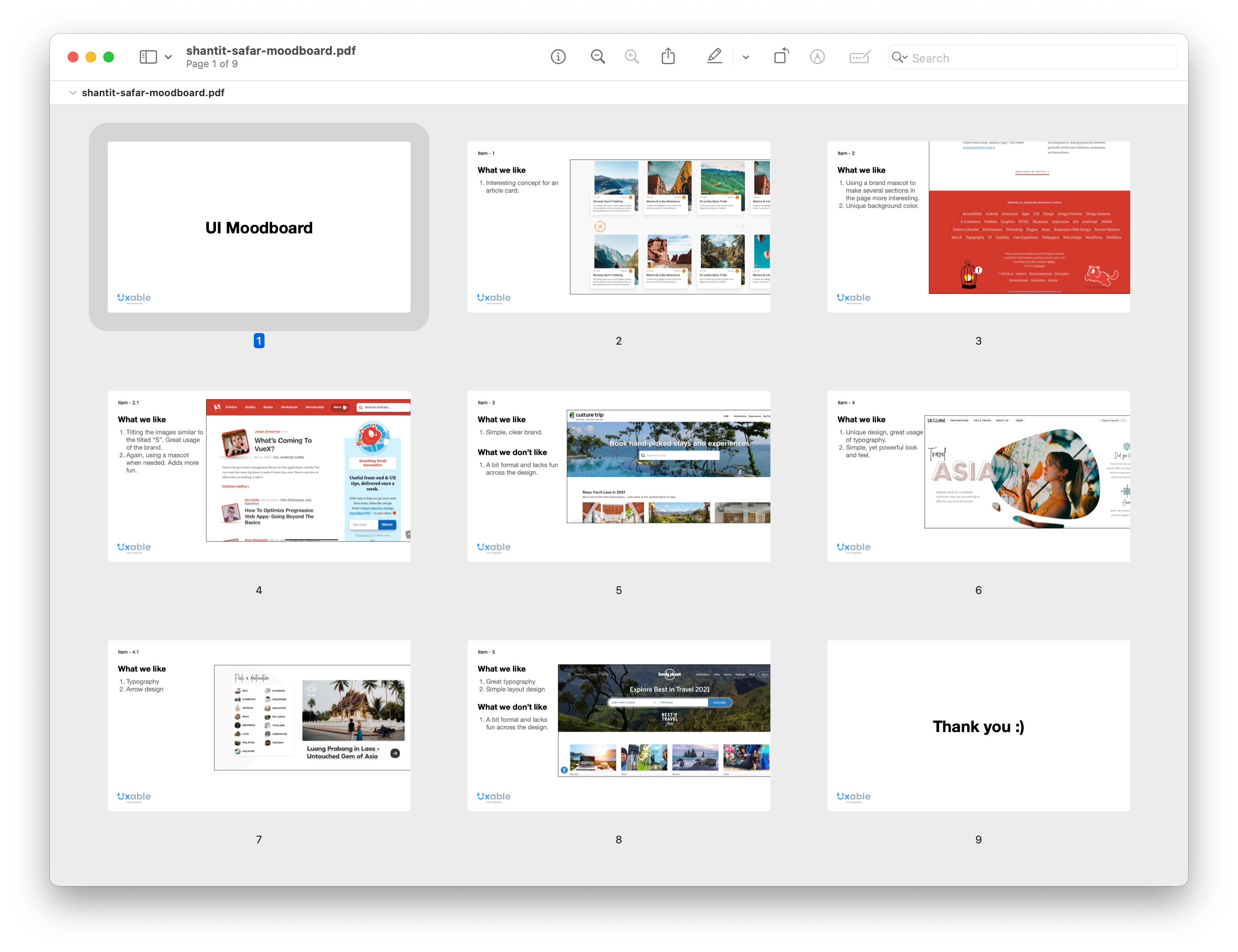Click the Zoom In magnifier icon
1238x952 pixels.
click(632, 57)
